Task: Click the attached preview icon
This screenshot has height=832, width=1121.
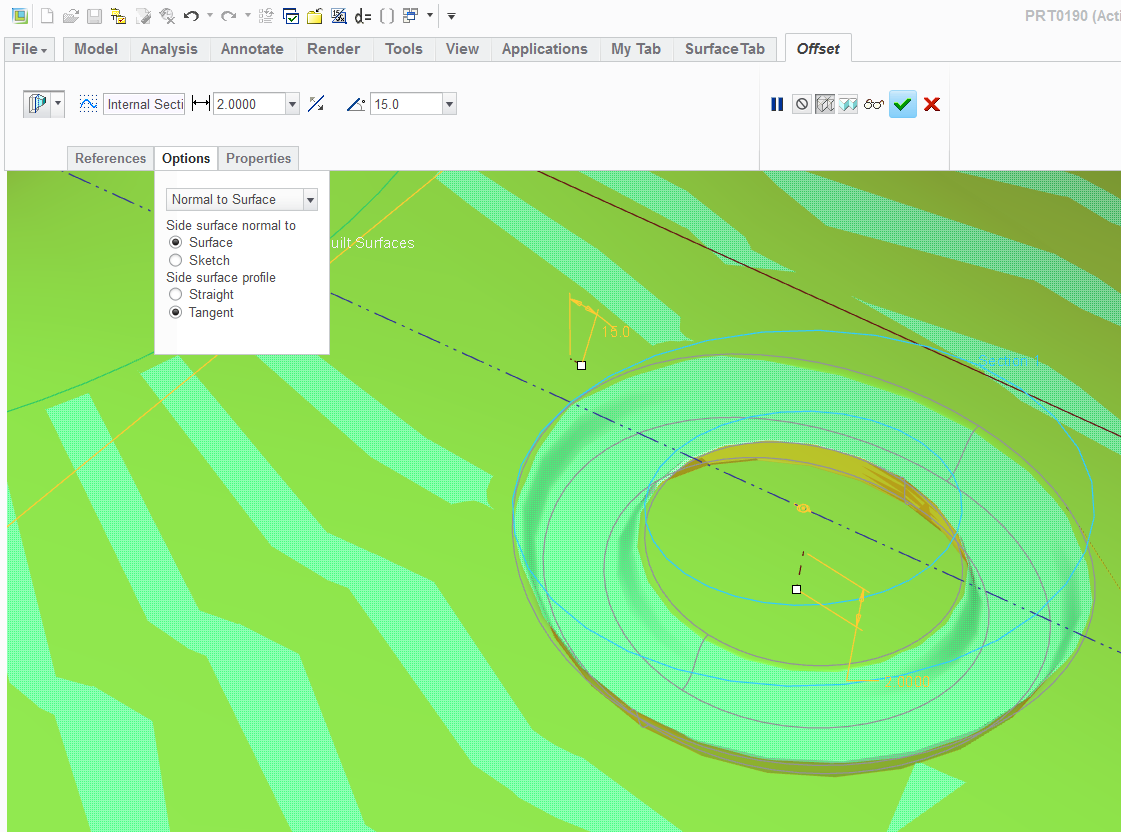Action: pos(848,104)
